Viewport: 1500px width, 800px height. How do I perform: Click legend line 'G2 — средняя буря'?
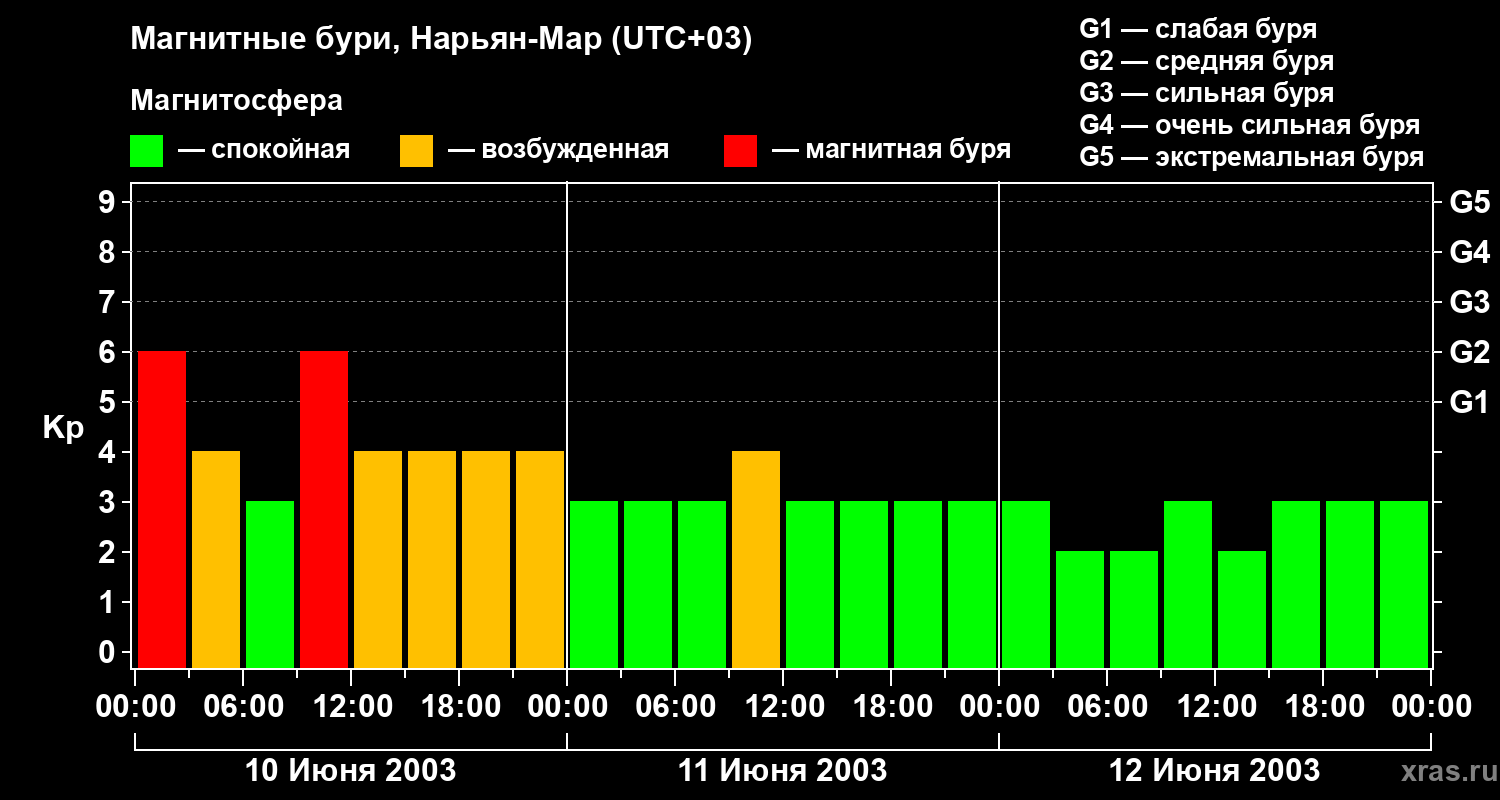(x=1207, y=61)
